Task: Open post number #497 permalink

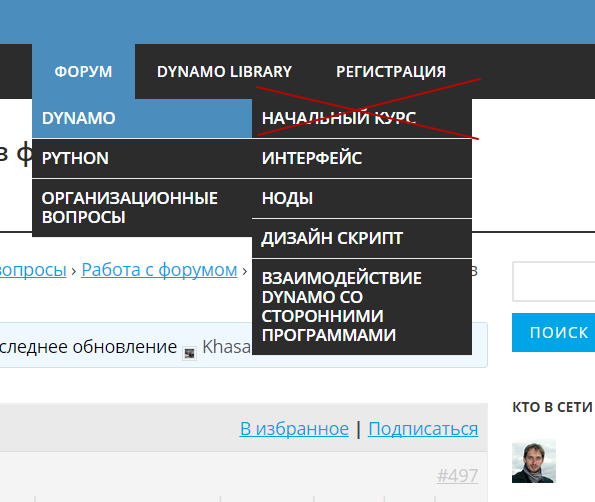Action: [x=457, y=475]
